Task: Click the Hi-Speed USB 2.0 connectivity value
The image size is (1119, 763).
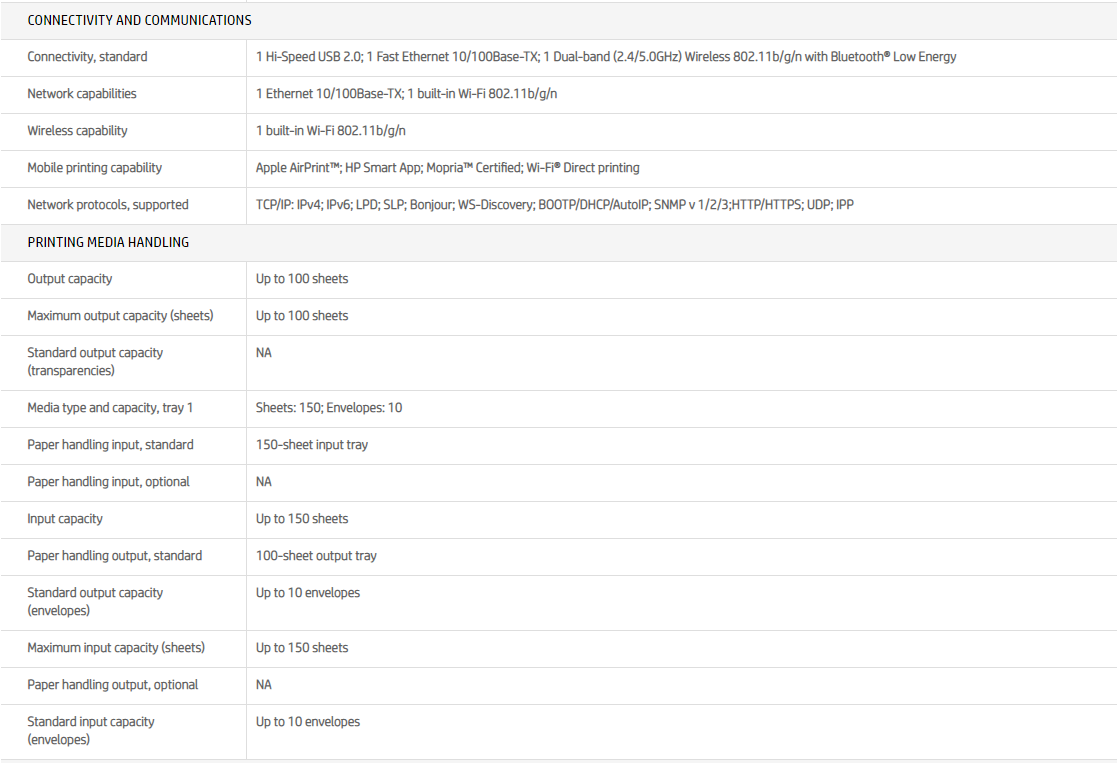Action: pos(606,57)
